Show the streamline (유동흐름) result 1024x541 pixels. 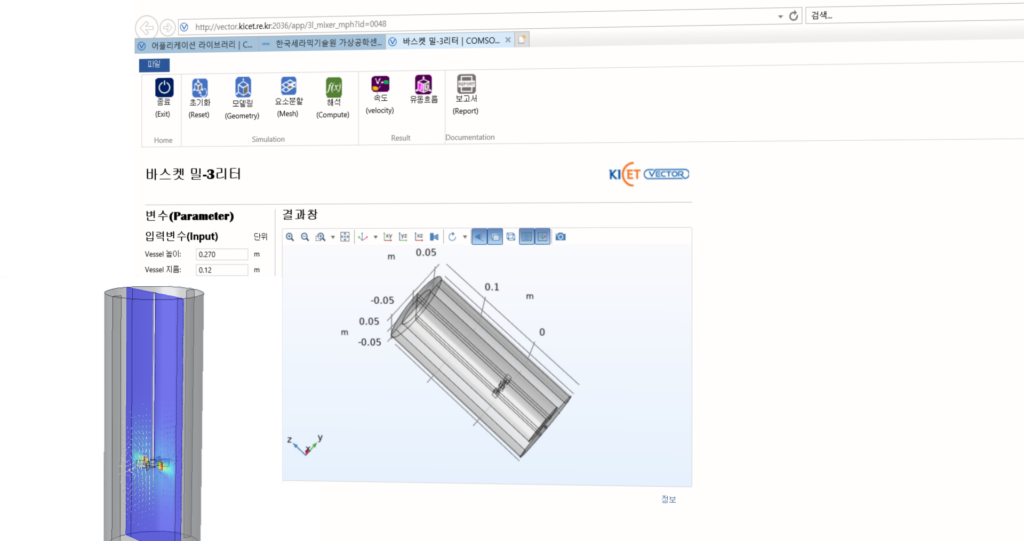[x=424, y=84]
